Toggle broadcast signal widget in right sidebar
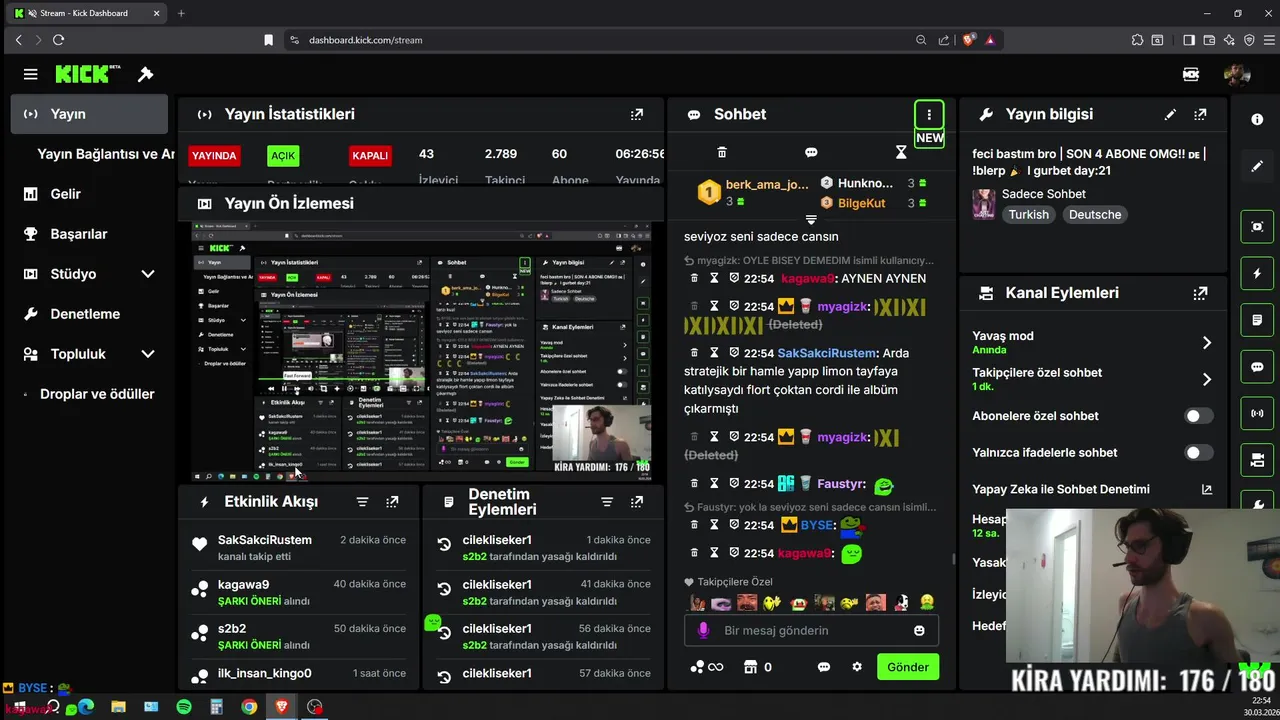The width and height of the screenshot is (1280, 720). coord(1257,413)
